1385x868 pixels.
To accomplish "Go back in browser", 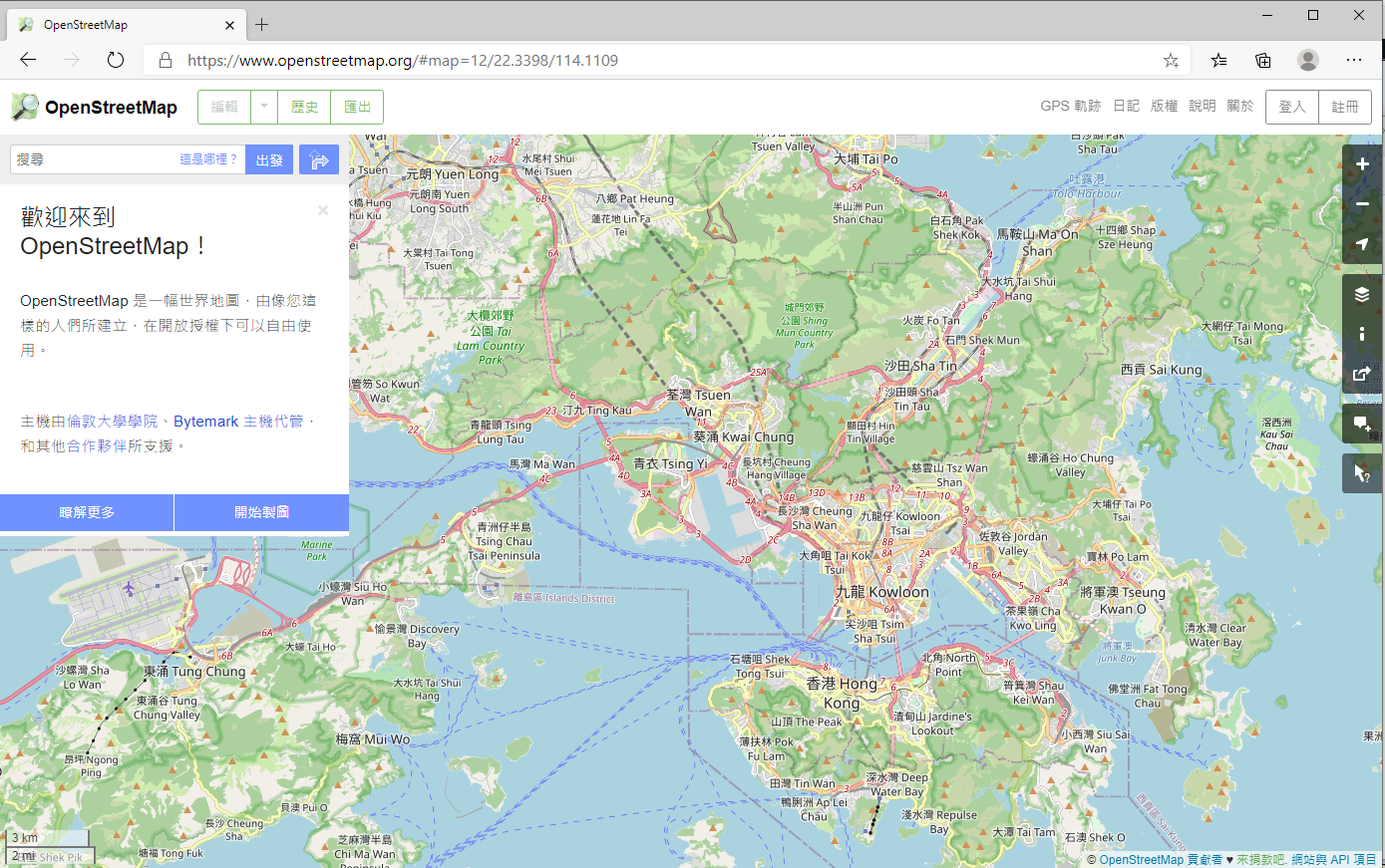I will tap(28, 60).
